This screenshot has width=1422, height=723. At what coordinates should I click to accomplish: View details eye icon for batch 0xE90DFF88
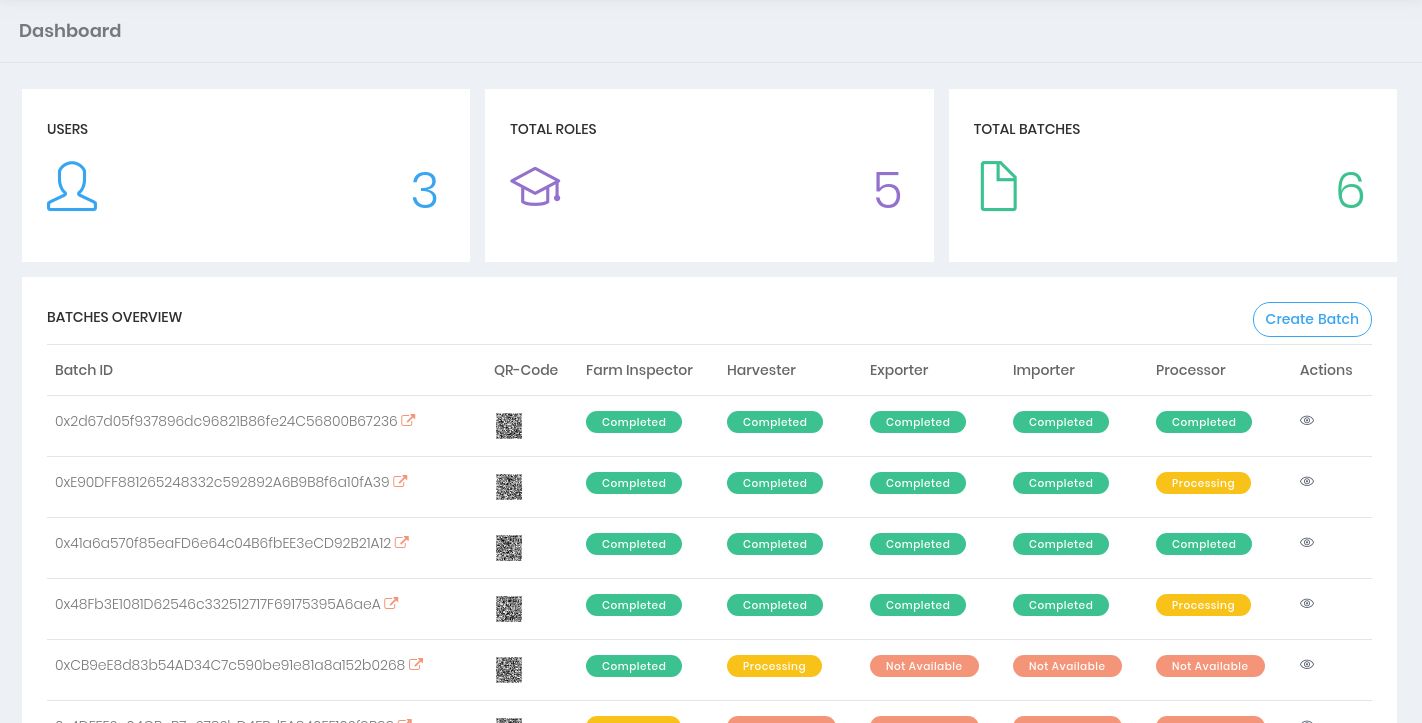point(1307,482)
